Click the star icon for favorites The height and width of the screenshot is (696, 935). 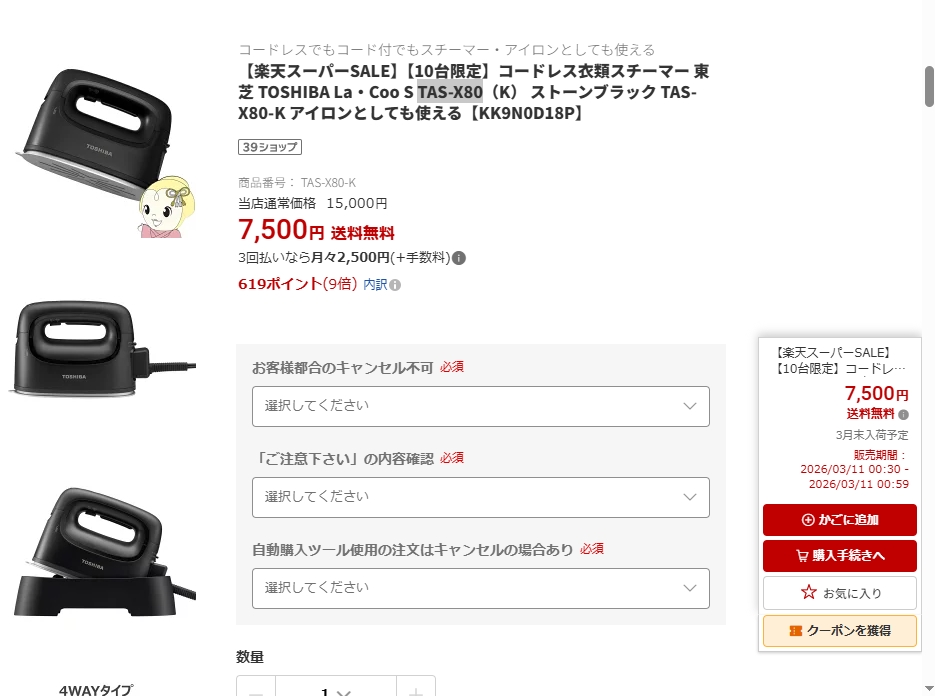point(809,592)
